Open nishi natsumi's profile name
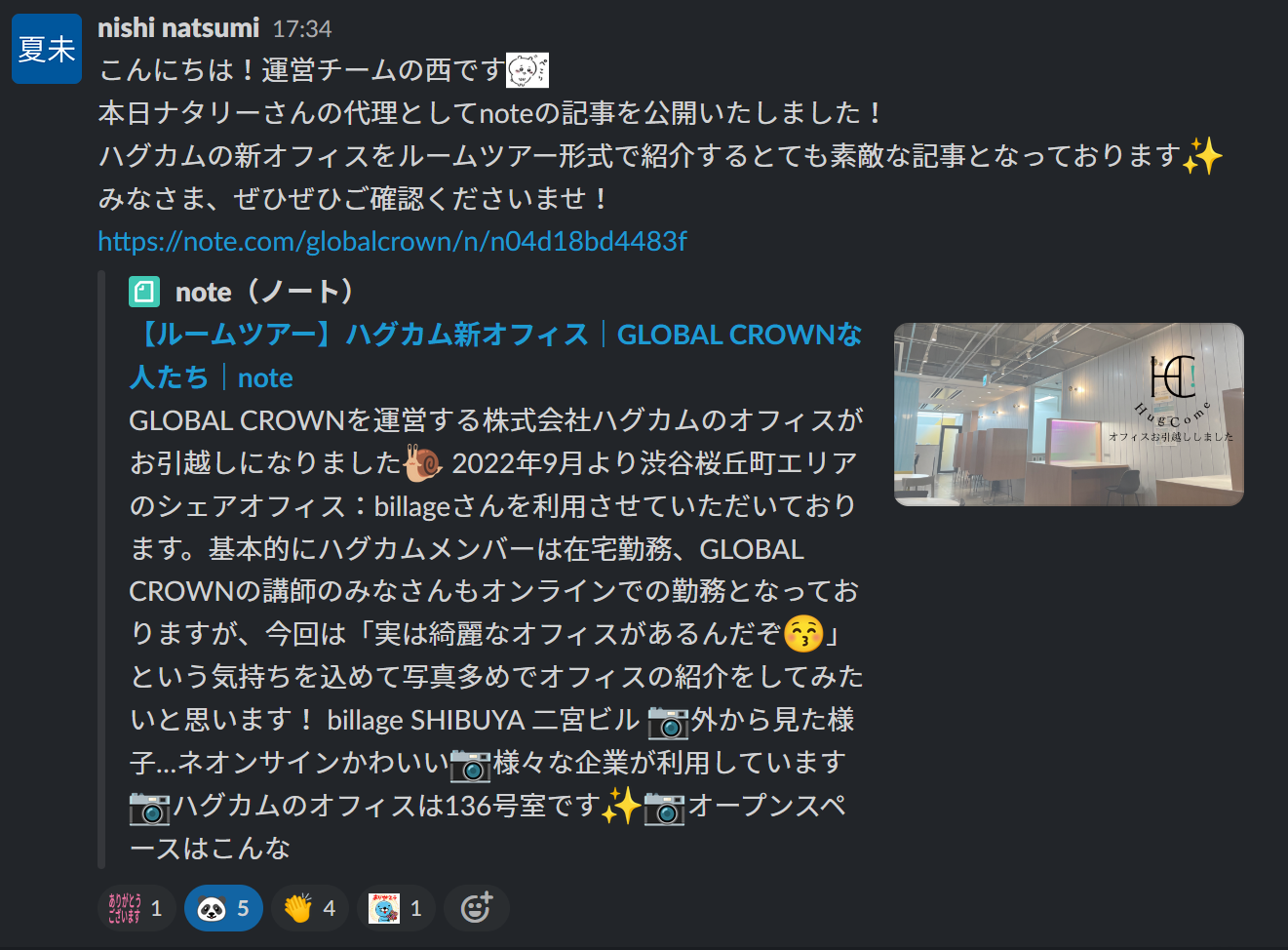1288x950 pixels. (178, 28)
